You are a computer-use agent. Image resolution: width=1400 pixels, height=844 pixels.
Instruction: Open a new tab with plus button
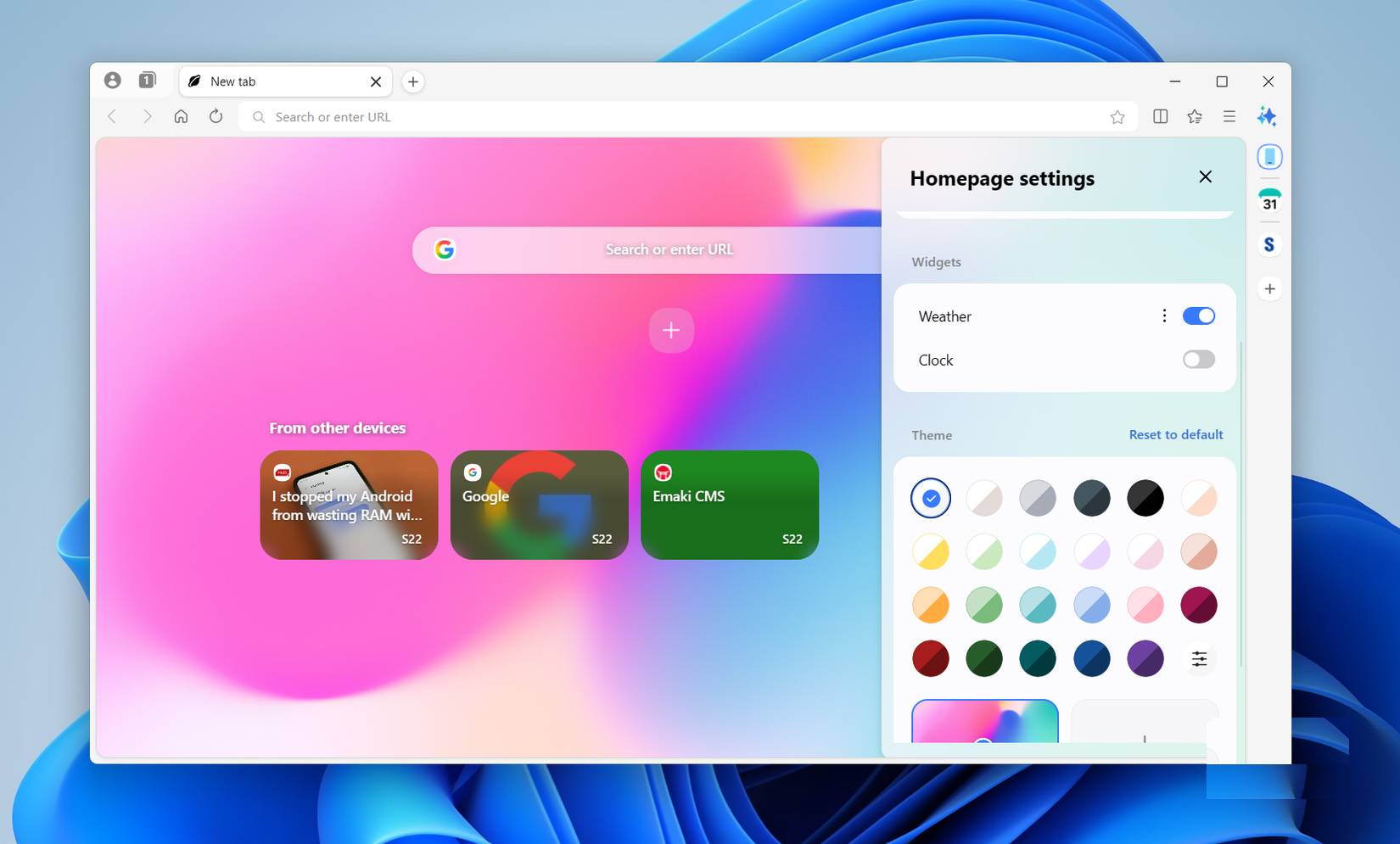tap(413, 81)
